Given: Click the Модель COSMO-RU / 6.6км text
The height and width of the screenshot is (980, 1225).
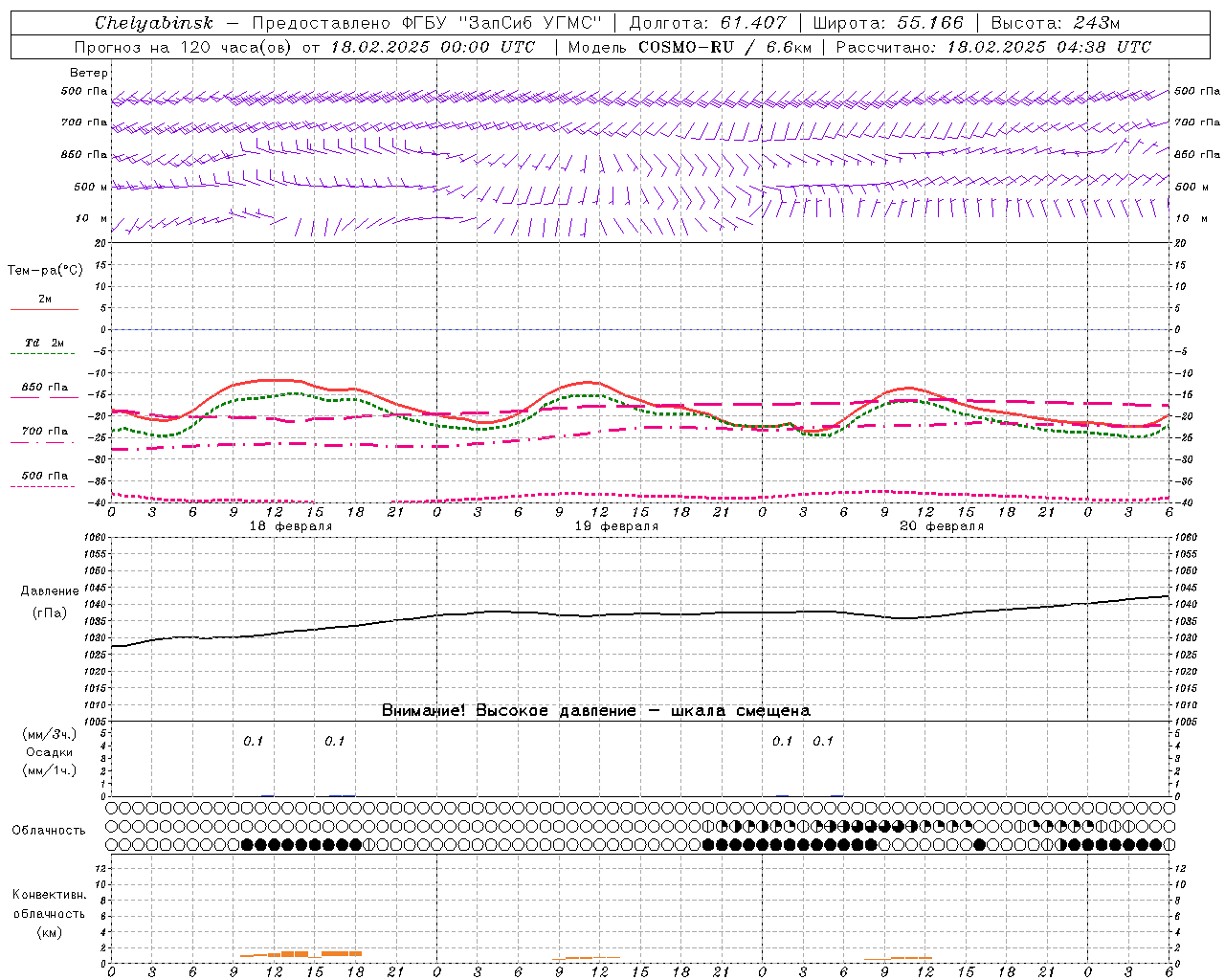Looking at the screenshot, I should tap(689, 47).
